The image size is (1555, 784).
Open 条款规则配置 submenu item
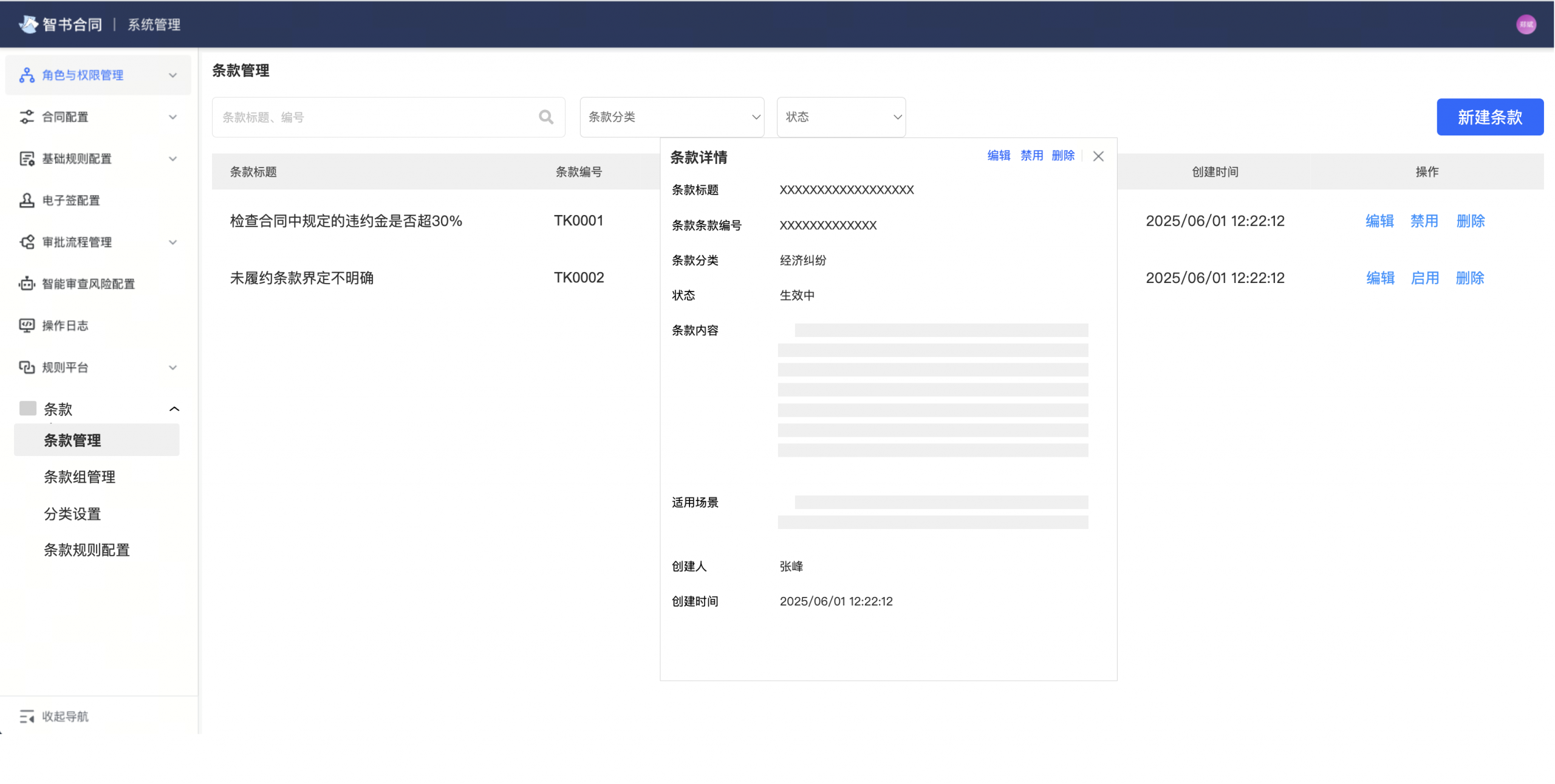tap(87, 550)
